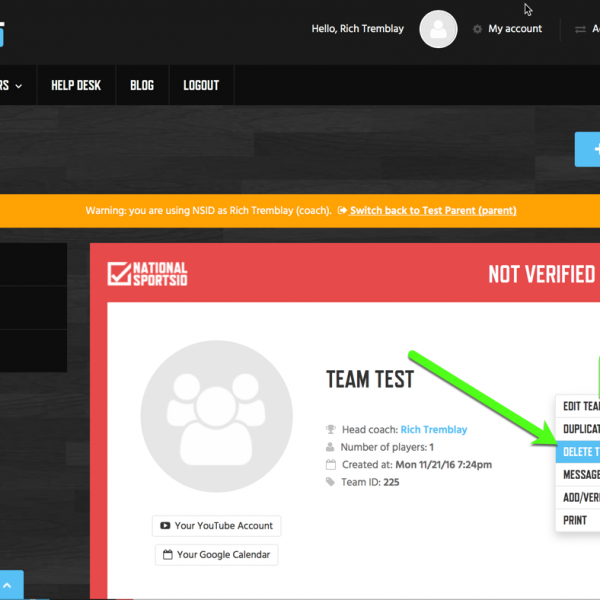Click the scroll-to-top arrow button
Screen dimensions: 600x600
(11, 585)
